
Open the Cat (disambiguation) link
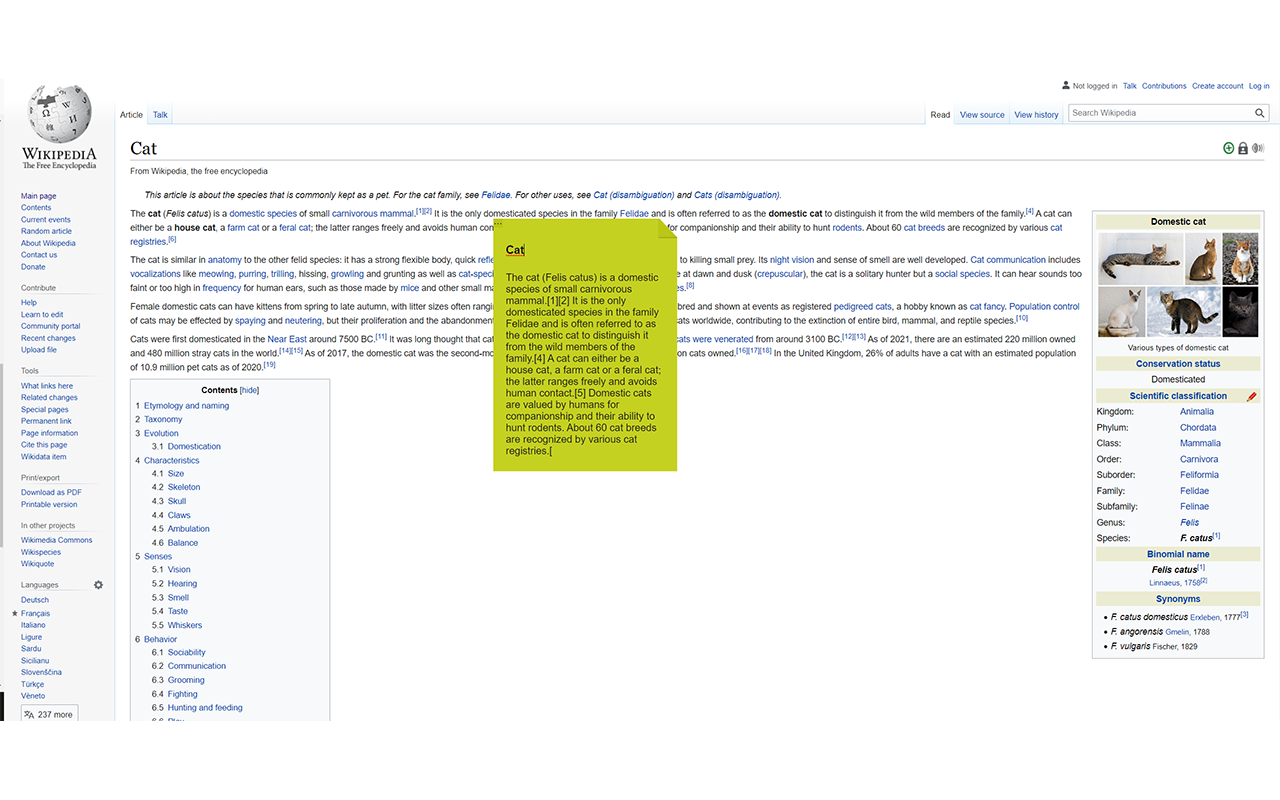(x=634, y=195)
